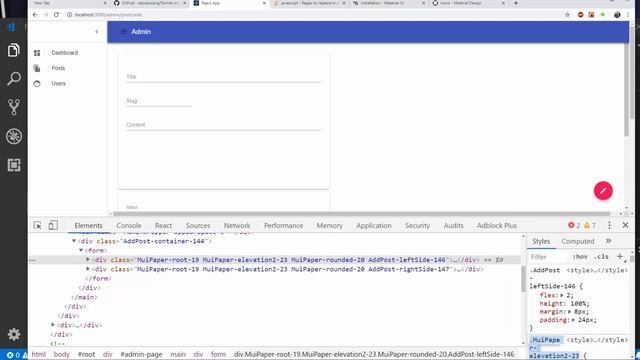Expand the AddPost-rightSide-147 div node
This screenshot has height=360, width=640.
click(88, 269)
